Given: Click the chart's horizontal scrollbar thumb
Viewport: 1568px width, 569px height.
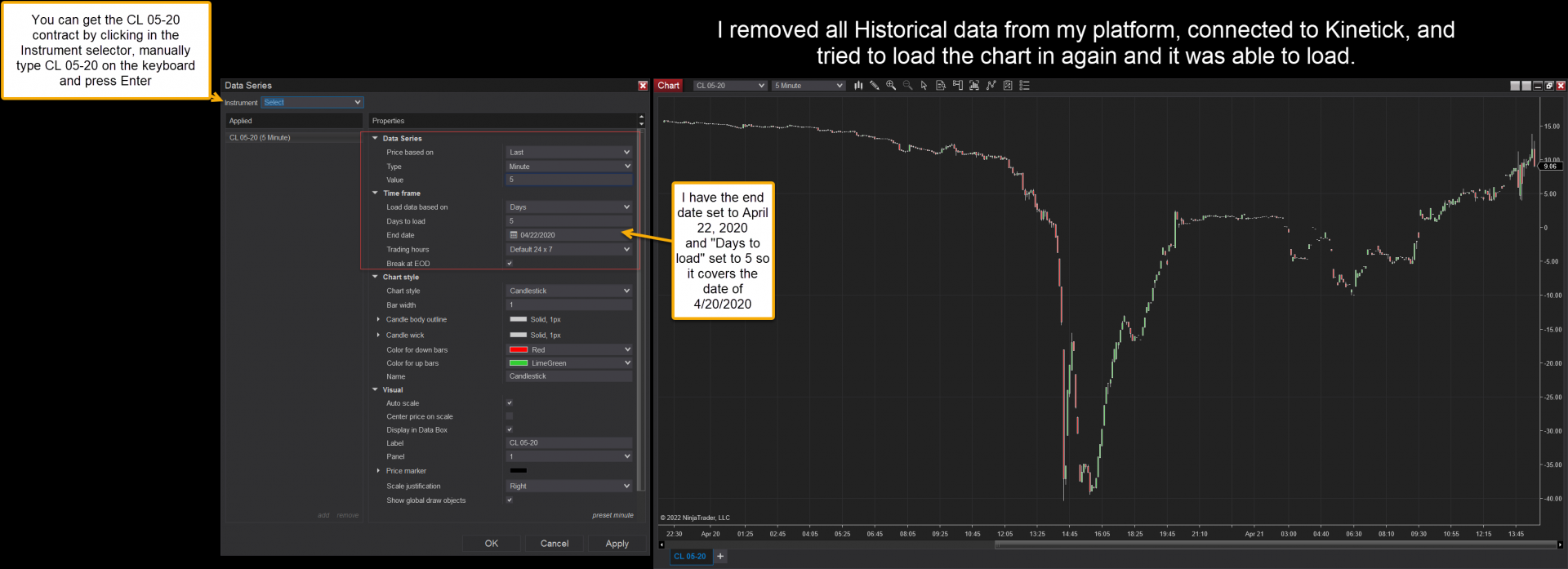Looking at the screenshot, I should tap(1274, 545).
